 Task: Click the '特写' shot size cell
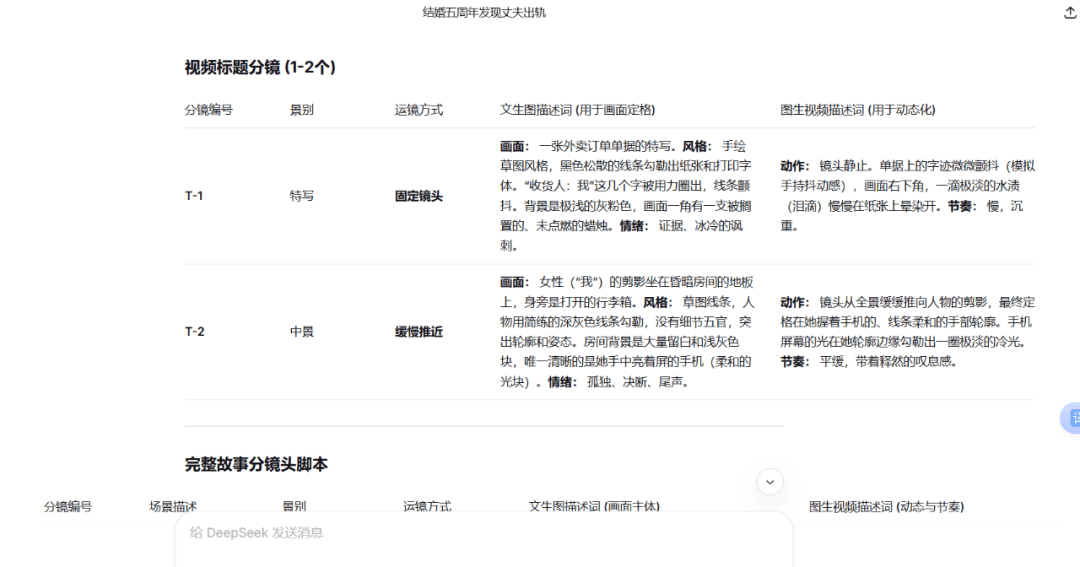pyautogui.click(x=301, y=196)
